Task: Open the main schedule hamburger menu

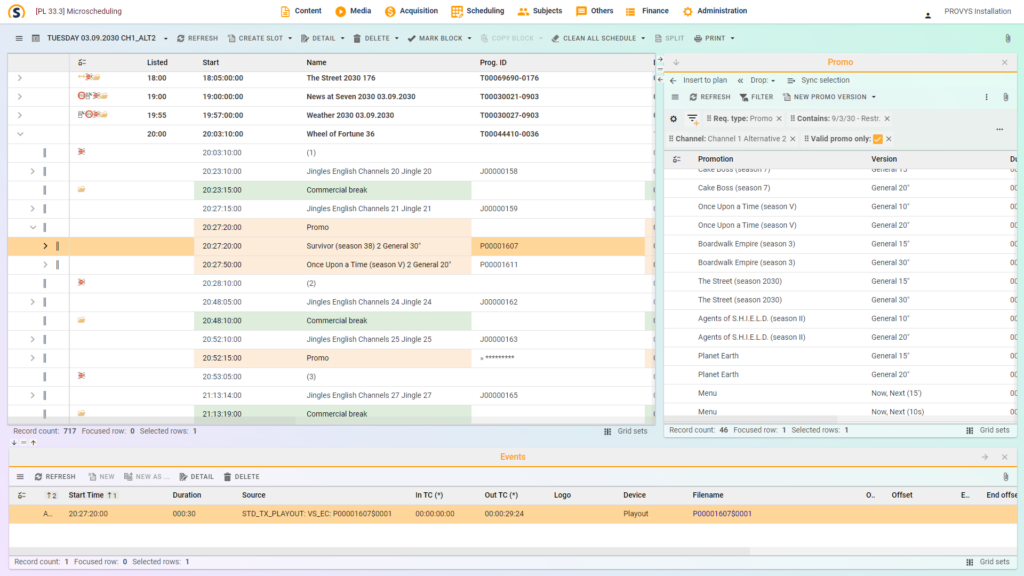Action: pyautogui.click(x=19, y=39)
